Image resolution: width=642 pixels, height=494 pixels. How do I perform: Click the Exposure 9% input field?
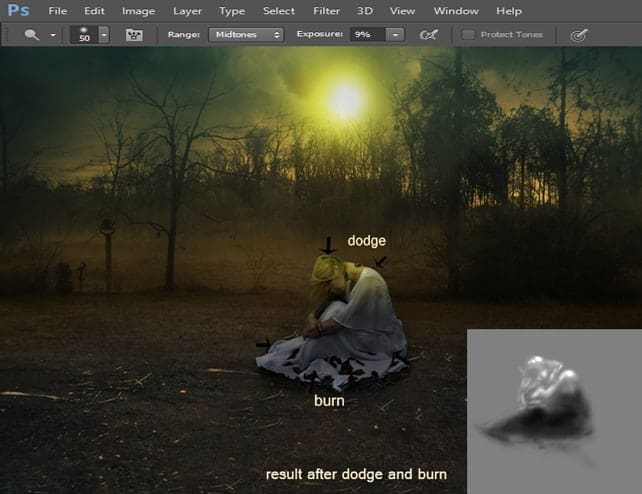pos(368,35)
